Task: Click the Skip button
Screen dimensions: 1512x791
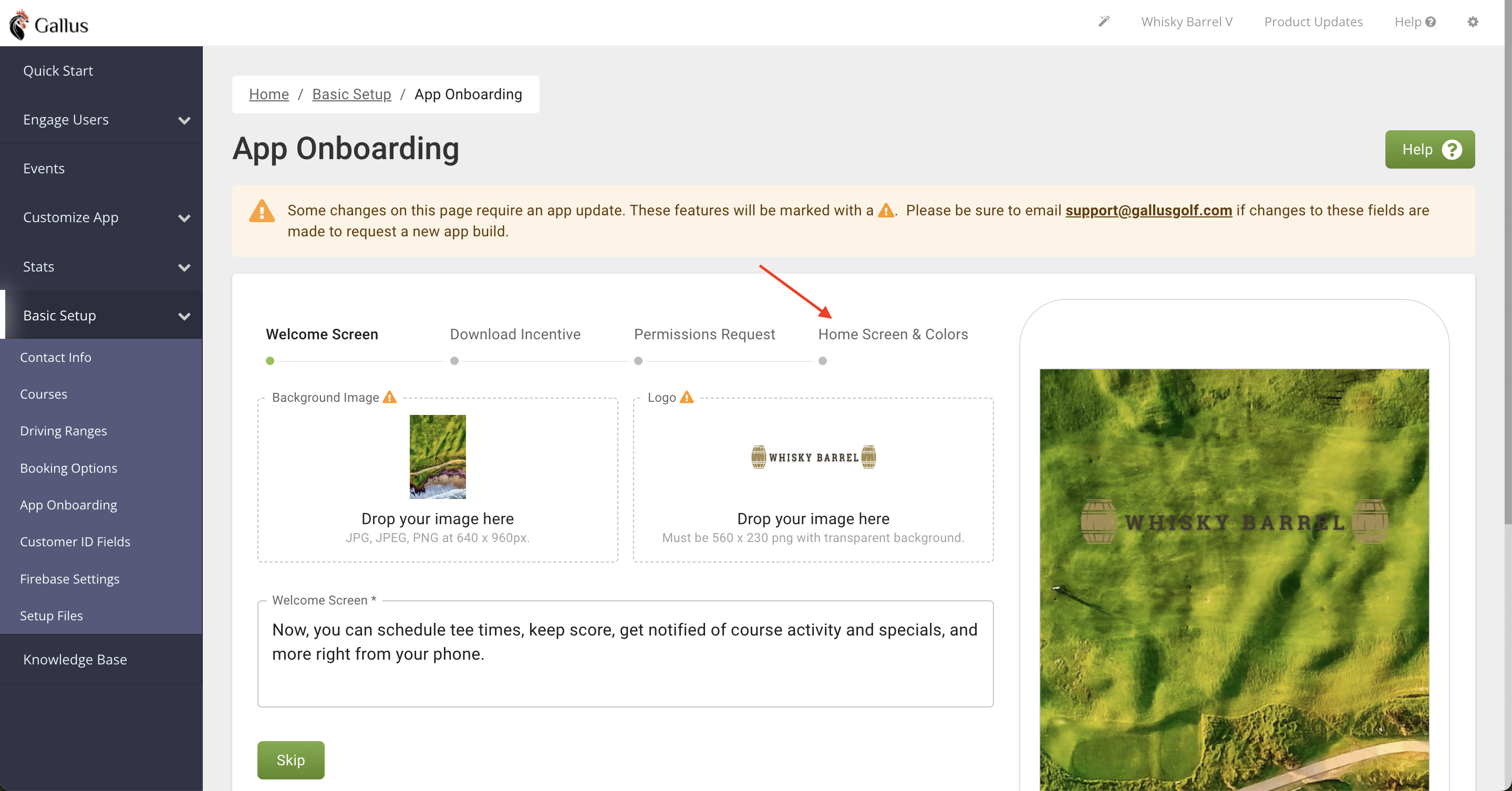Action: (291, 760)
